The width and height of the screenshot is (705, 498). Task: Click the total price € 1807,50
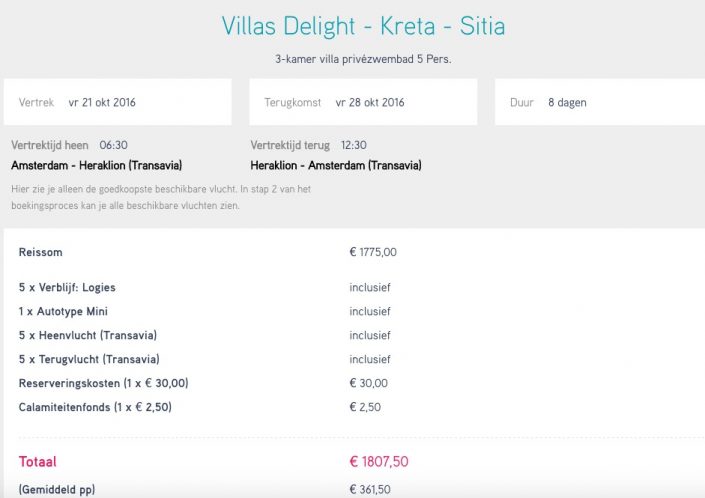click(379, 462)
